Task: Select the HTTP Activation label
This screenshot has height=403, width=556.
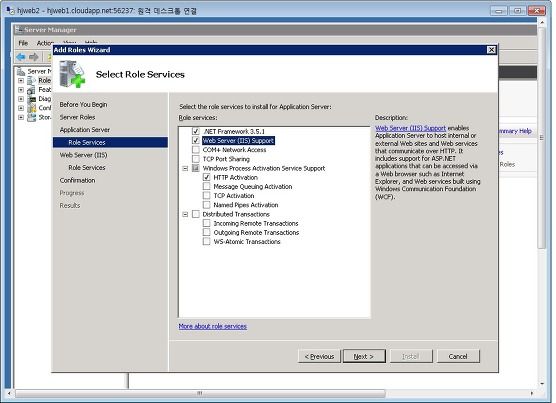Action: coord(235,177)
